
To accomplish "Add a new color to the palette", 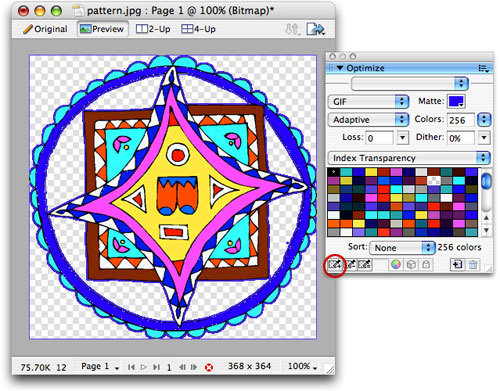I will 457,265.
